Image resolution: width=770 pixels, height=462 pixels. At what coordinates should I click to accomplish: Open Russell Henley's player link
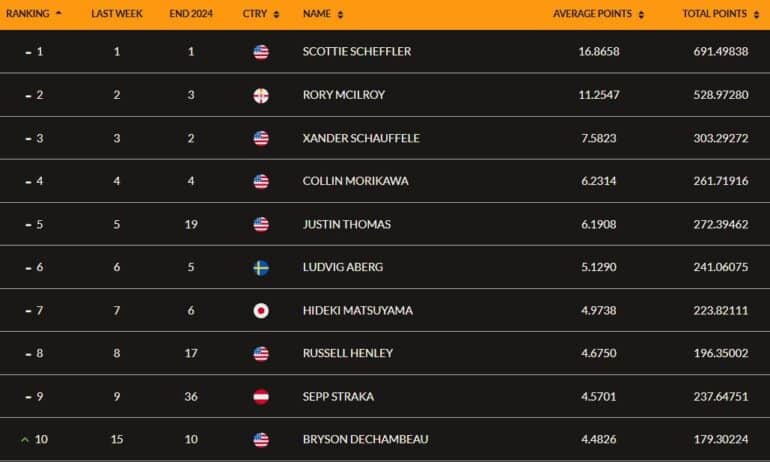click(x=348, y=353)
